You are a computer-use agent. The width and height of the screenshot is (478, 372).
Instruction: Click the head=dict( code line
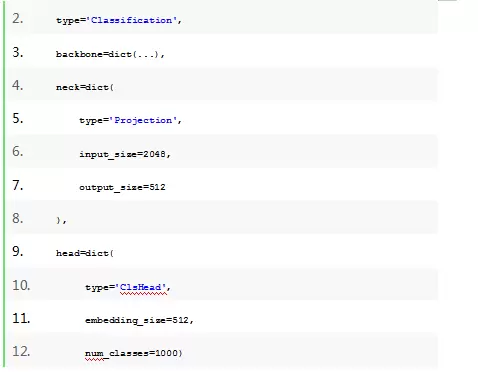(x=85, y=253)
